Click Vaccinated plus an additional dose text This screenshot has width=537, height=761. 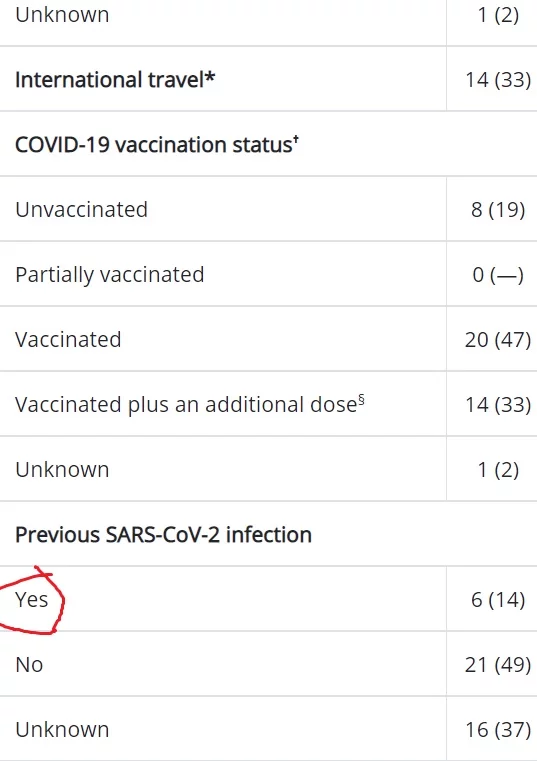[x=190, y=405]
